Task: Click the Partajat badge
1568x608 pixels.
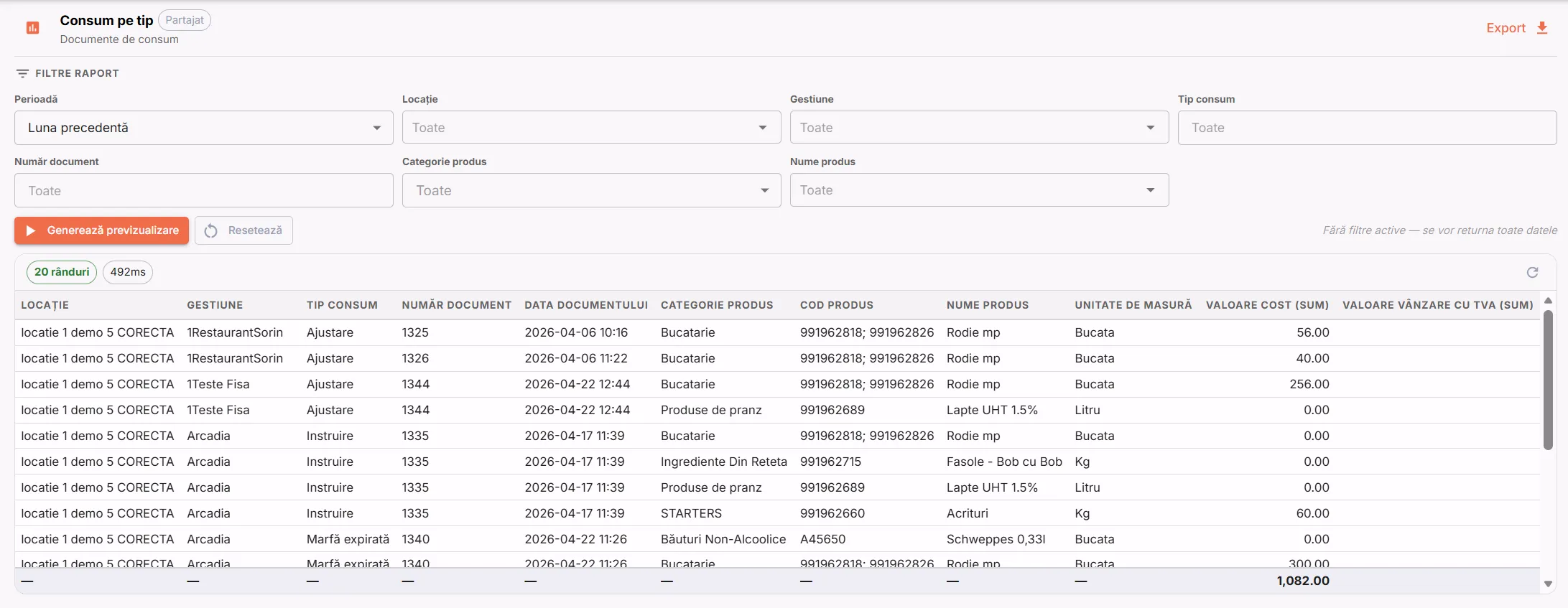Action: click(185, 20)
